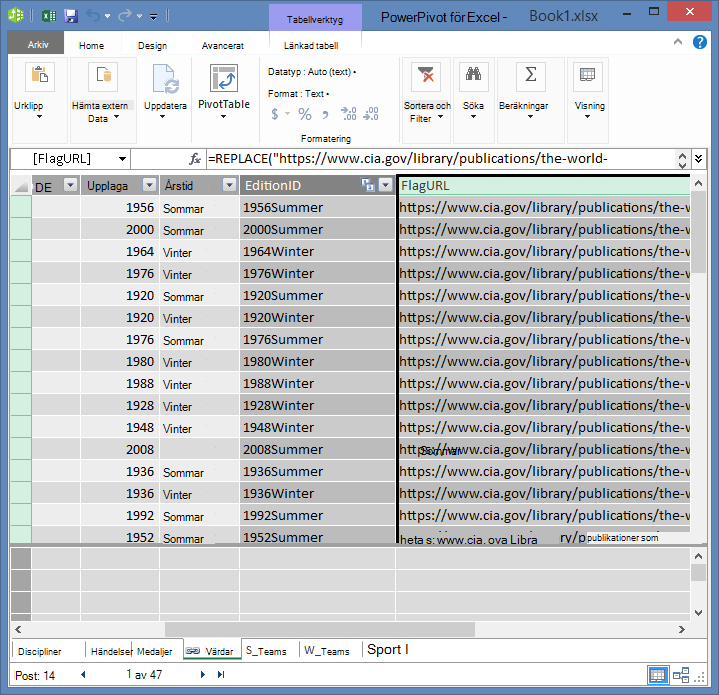Click the fx insert function icon
The height and width of the screenshot is (695, 719).
pos(195,159)
